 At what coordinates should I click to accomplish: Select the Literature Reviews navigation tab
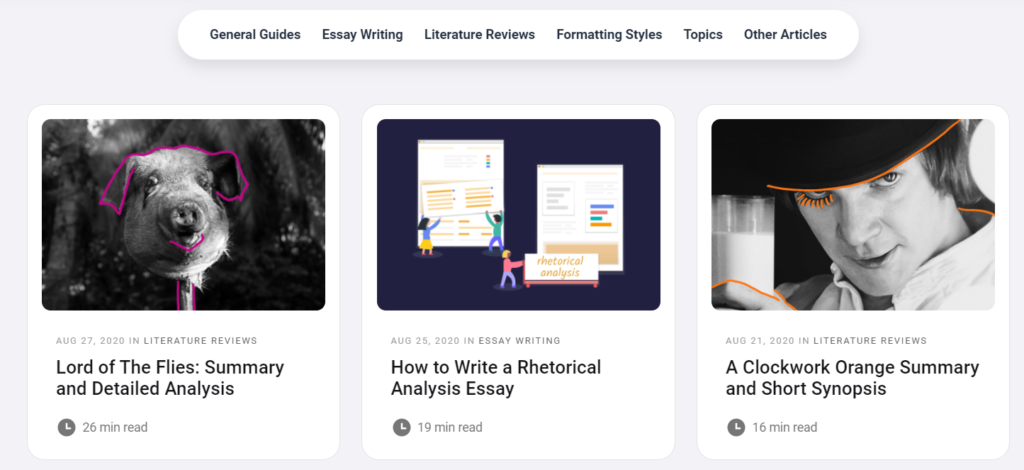pyautogui.click(x=479, y=35)
